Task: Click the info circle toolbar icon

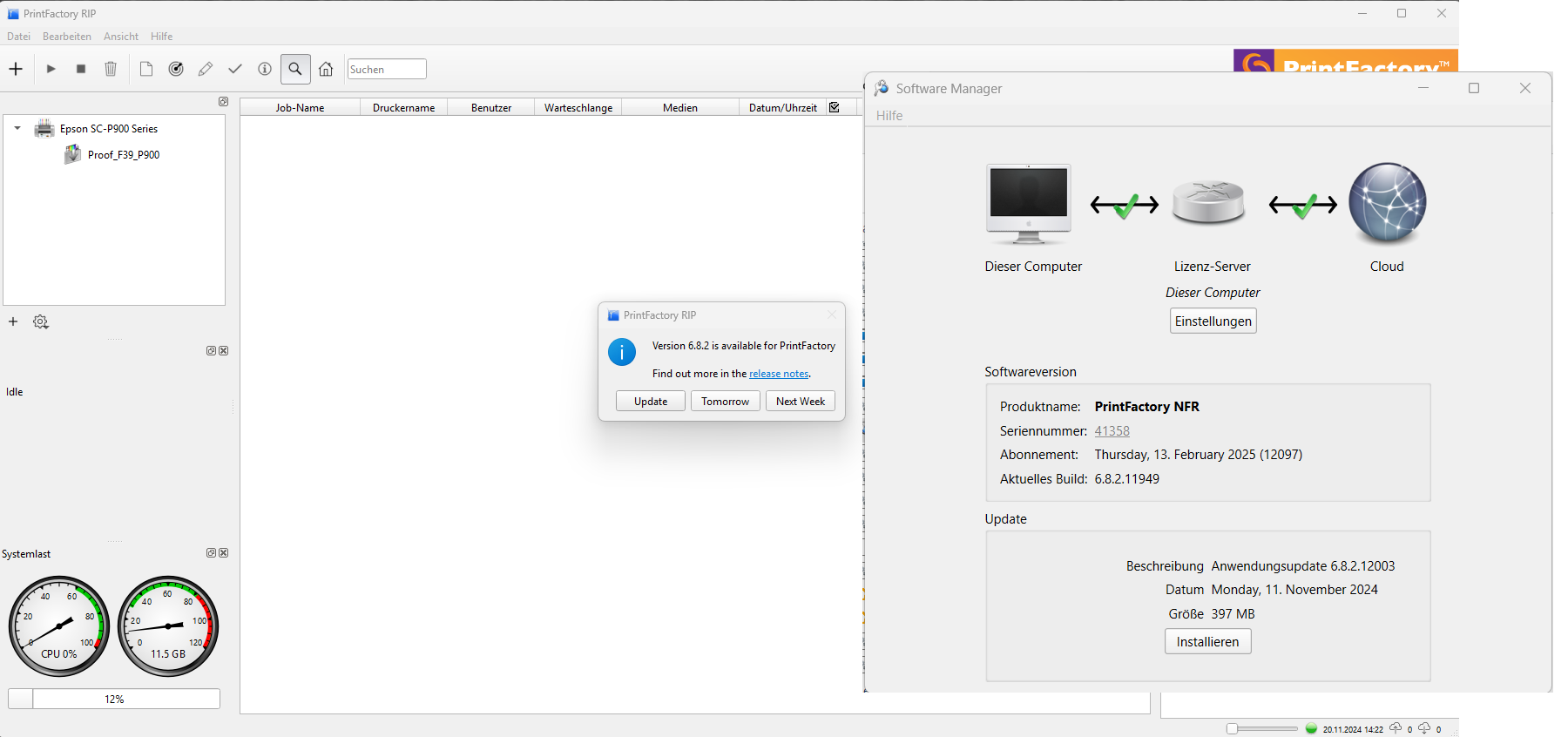Action: pyautogui.click(x=265, y=69)
